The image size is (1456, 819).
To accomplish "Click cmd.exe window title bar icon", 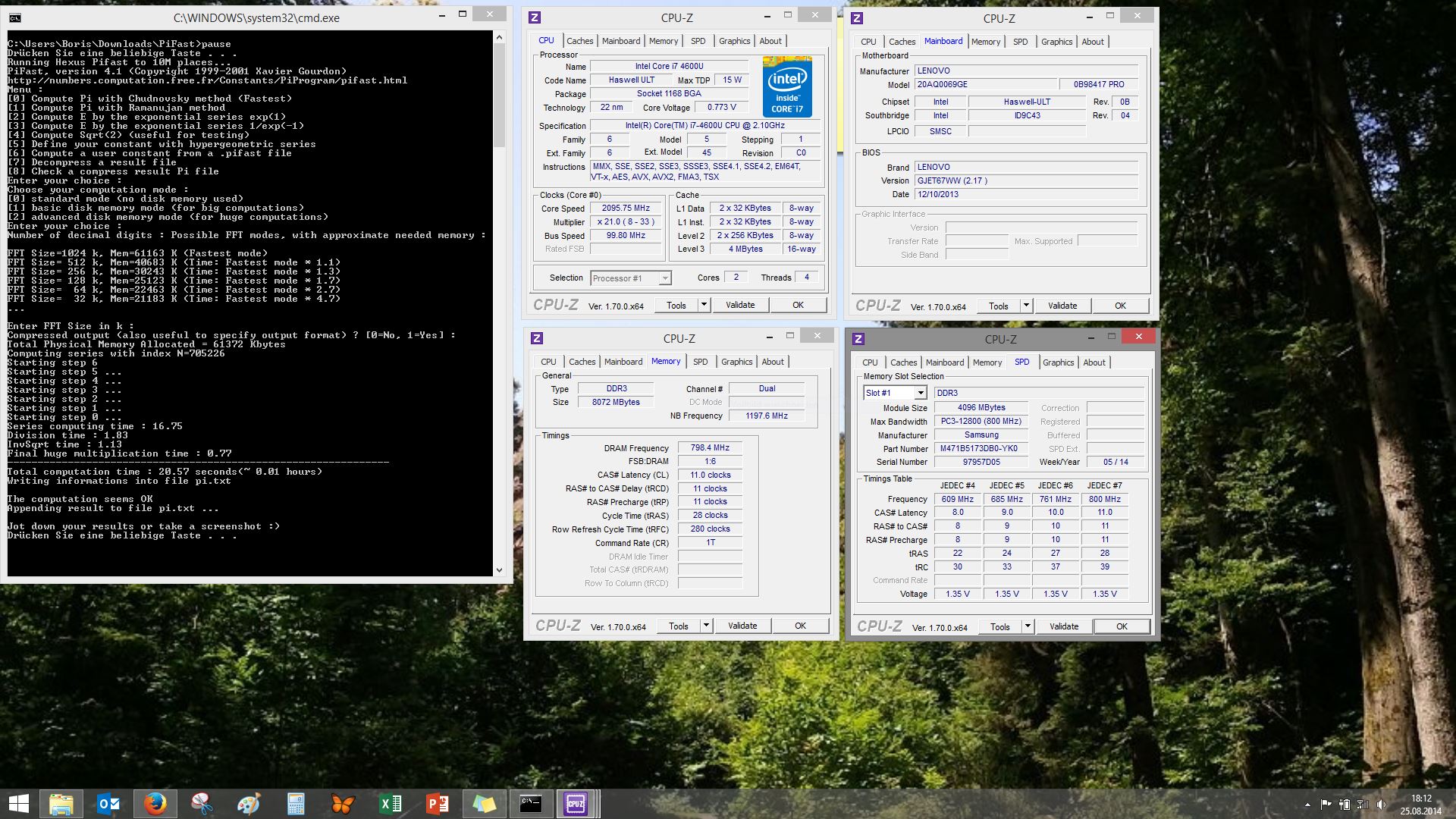I will click(15, 17).
